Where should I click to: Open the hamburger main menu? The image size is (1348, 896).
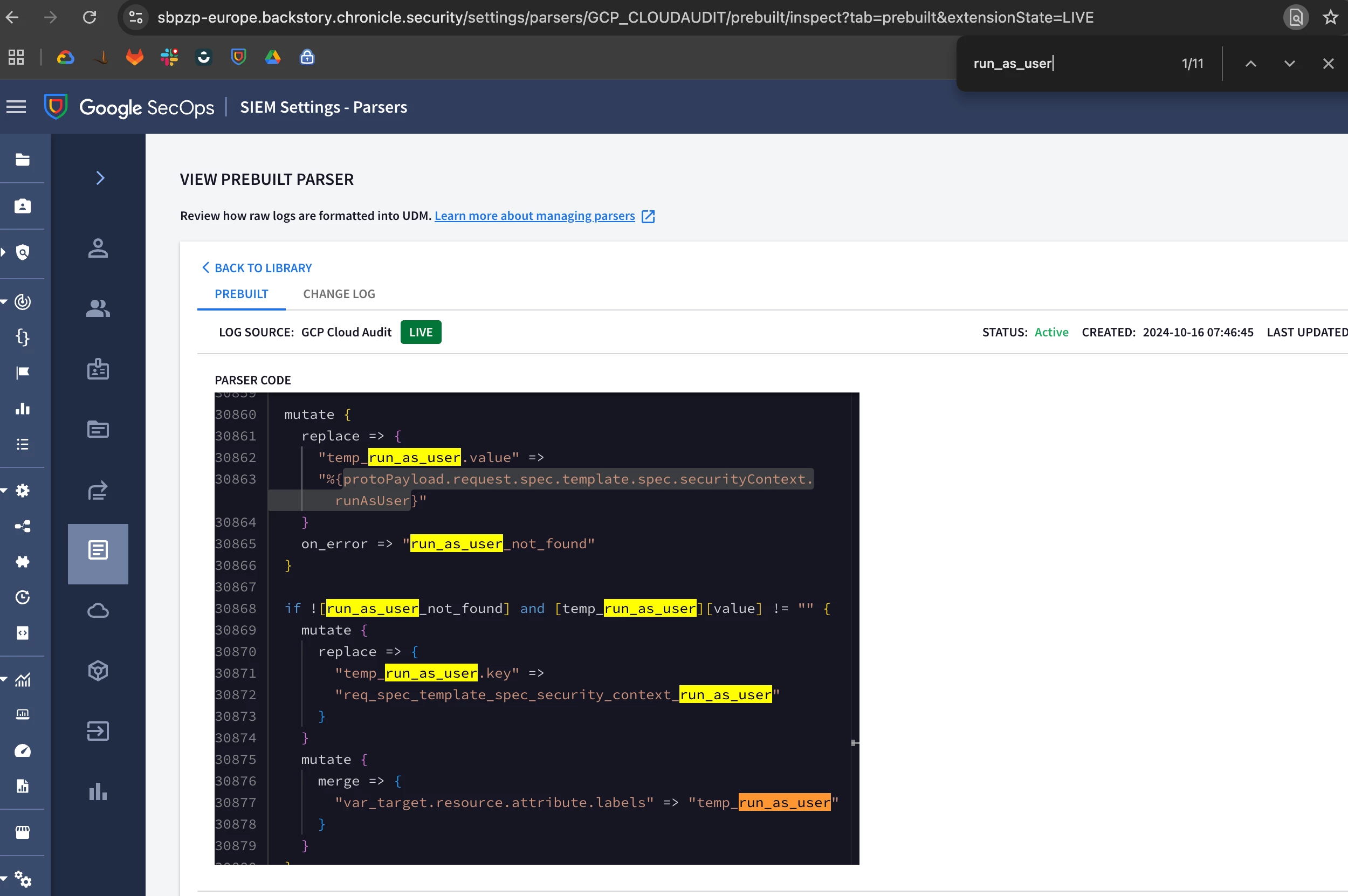click(16, 107)
